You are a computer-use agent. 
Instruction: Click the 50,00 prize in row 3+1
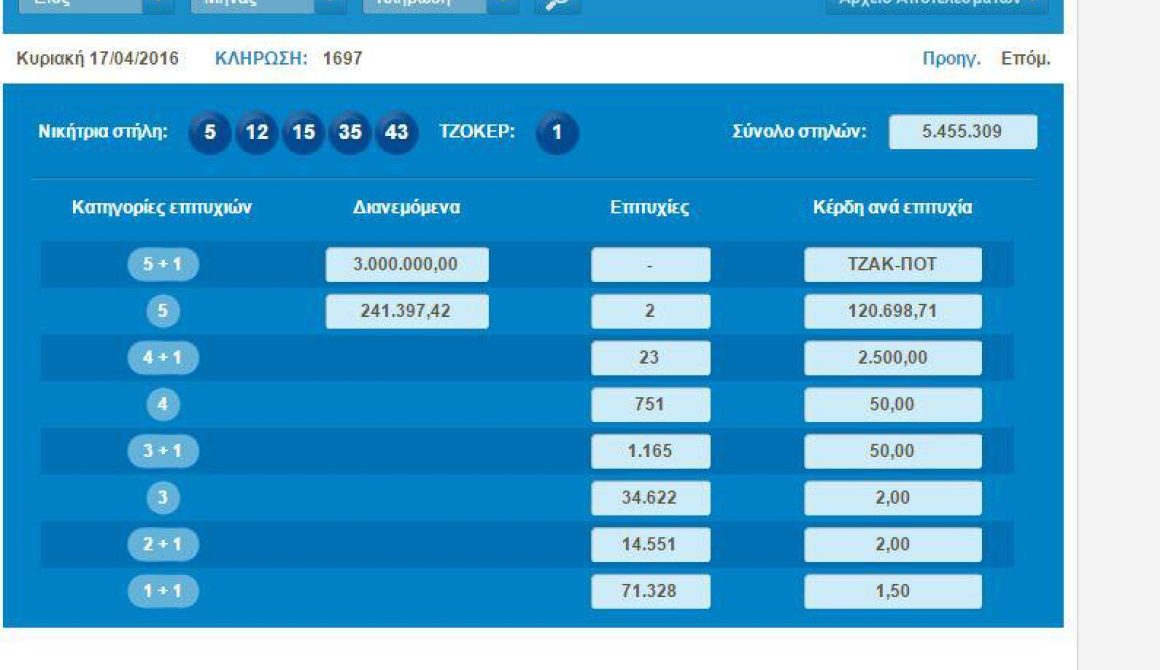point(893,450)
